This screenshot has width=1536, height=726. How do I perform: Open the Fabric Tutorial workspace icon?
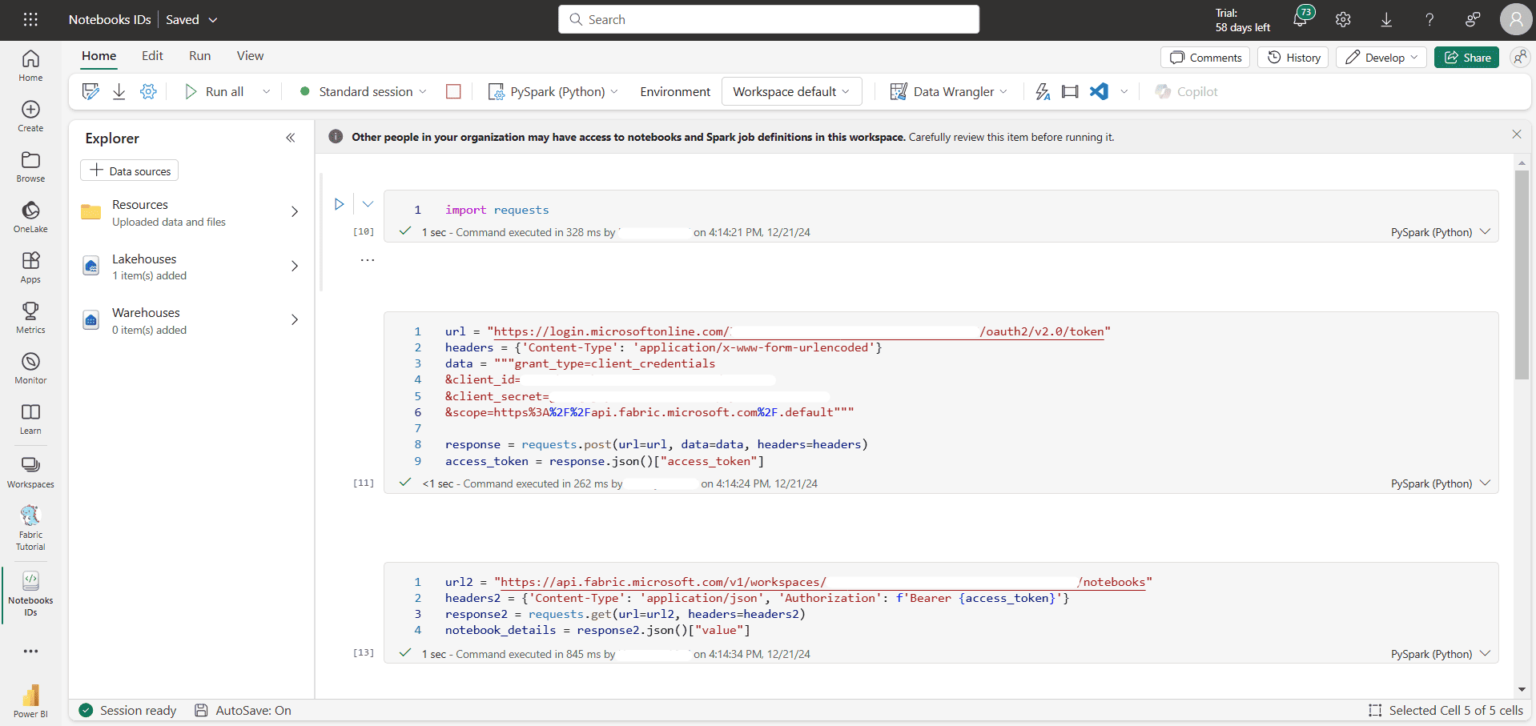click(x=30, y=528)
